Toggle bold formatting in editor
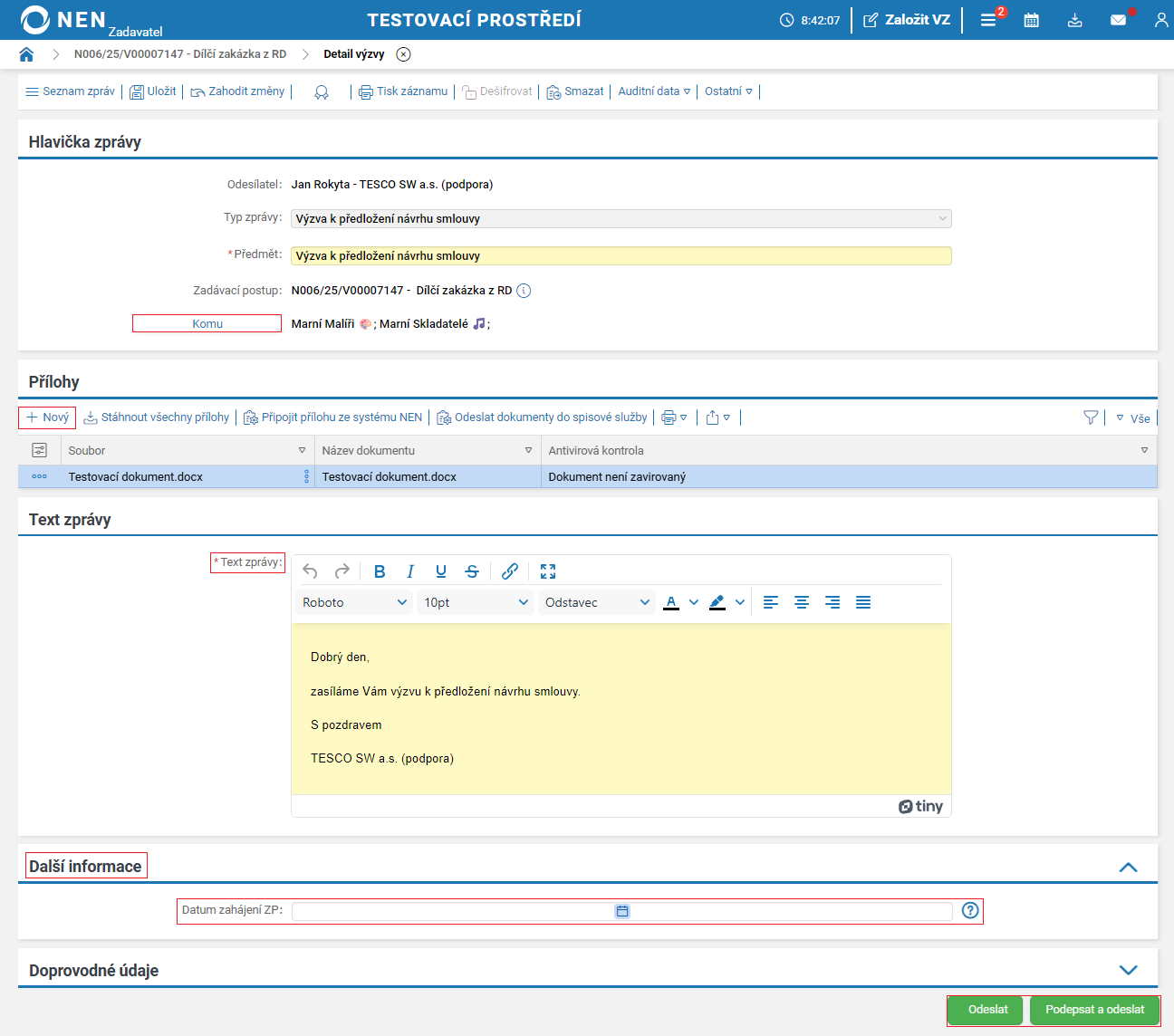 tap(380, 571)
